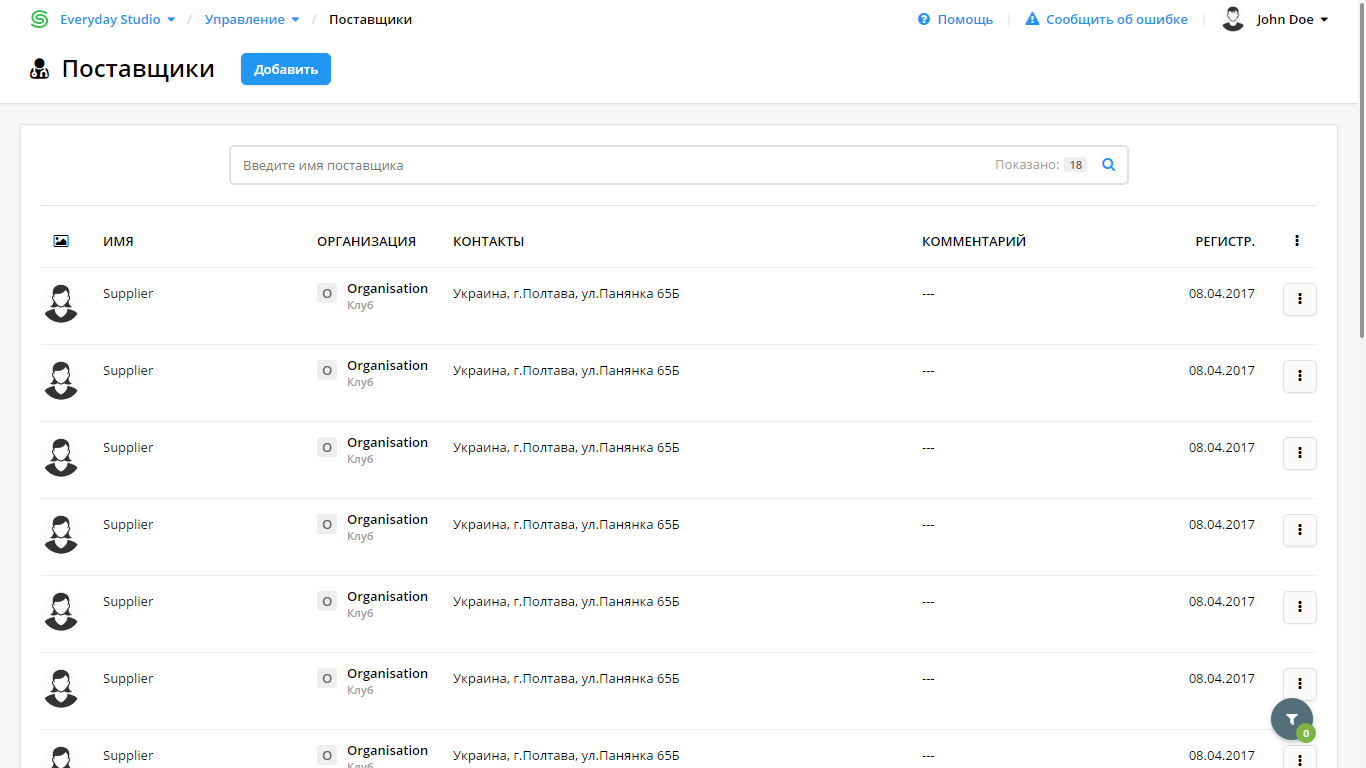Click Сообщить об ошибке link

tap(1107, 19)
